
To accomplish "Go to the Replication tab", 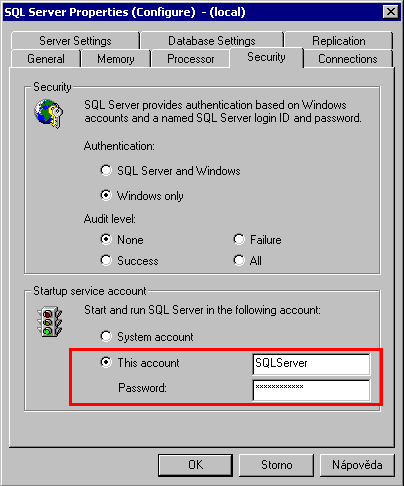I will 339,41.
